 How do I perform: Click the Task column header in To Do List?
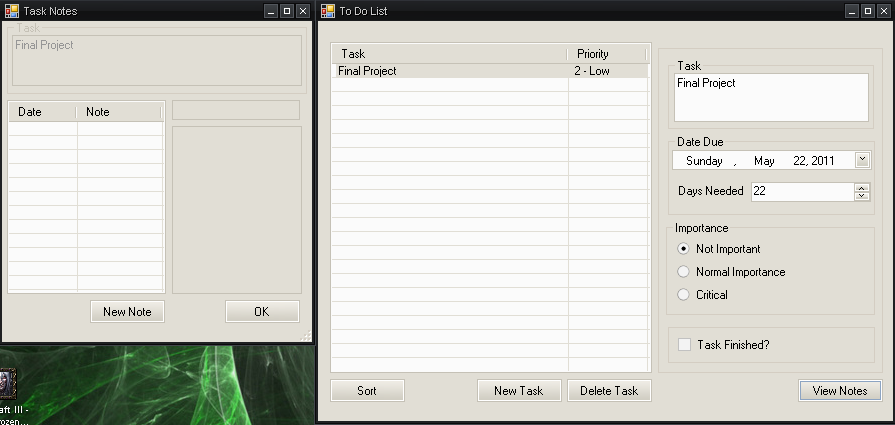449,54
